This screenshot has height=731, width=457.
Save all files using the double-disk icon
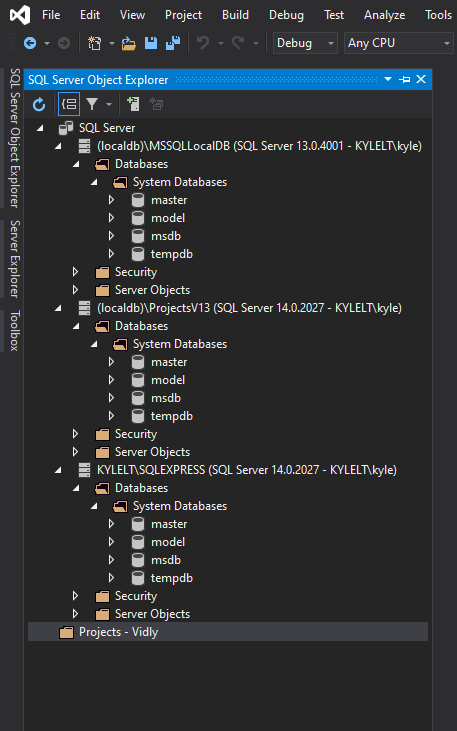[173, 43]
